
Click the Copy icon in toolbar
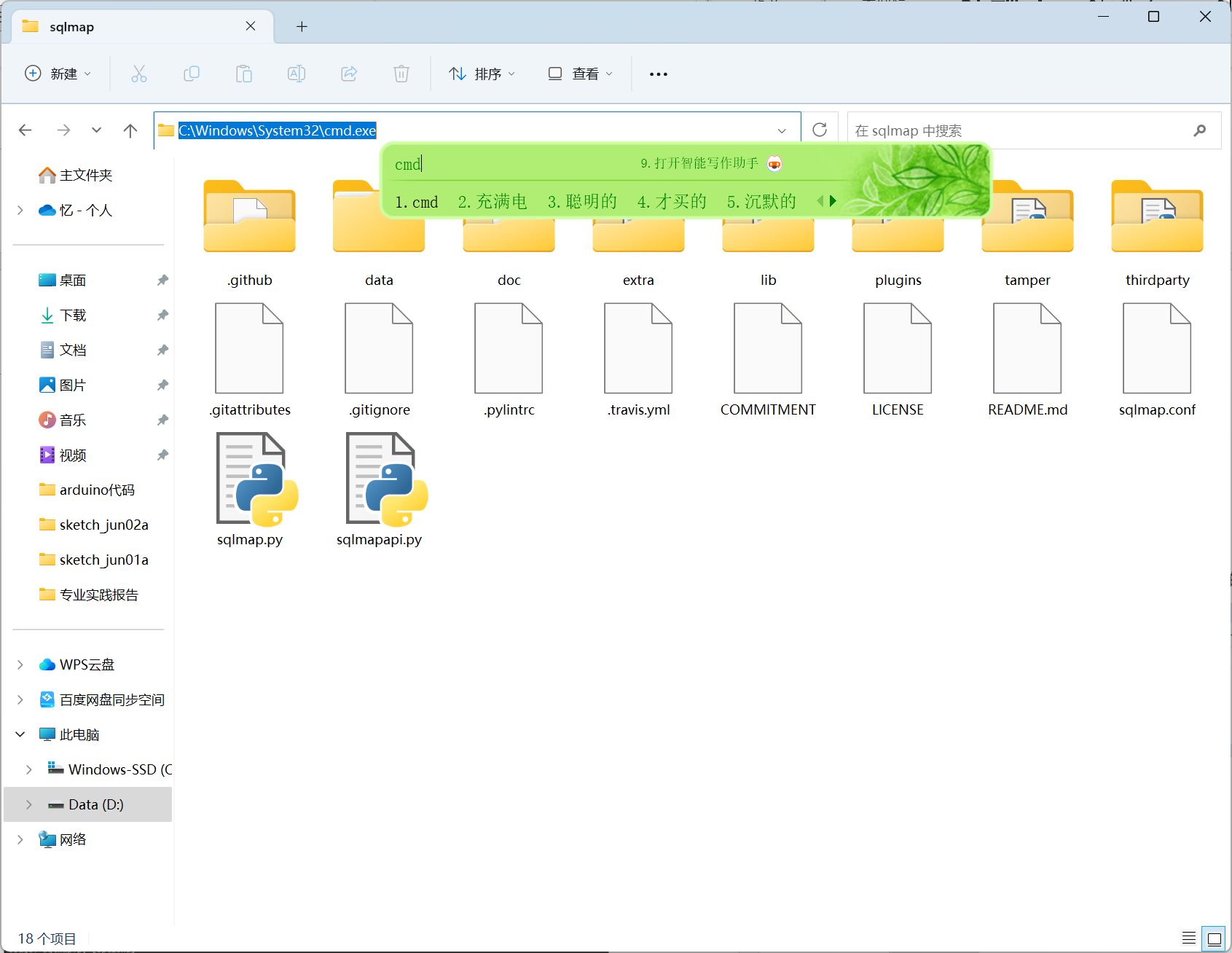point(192,74)
